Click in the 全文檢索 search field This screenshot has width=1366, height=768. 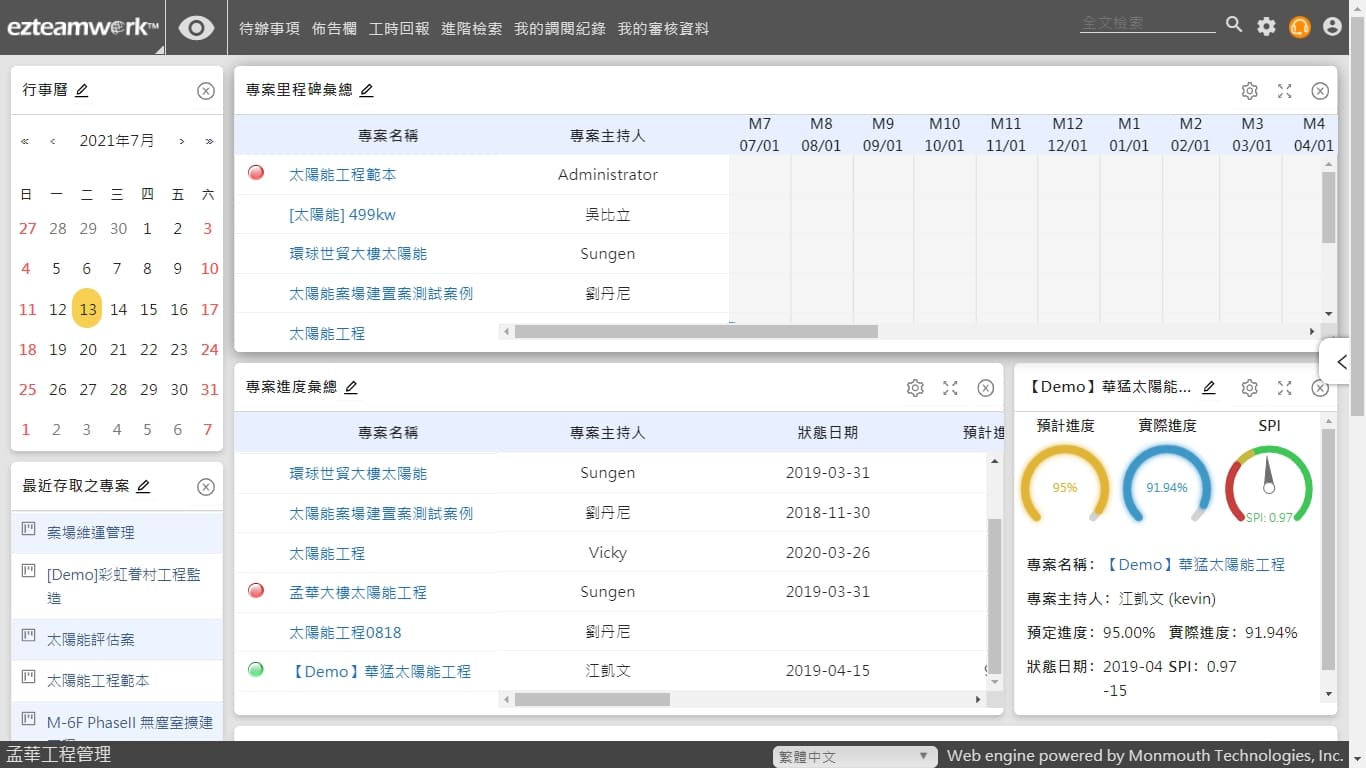pyautogui.click(x=1146, y=23)
